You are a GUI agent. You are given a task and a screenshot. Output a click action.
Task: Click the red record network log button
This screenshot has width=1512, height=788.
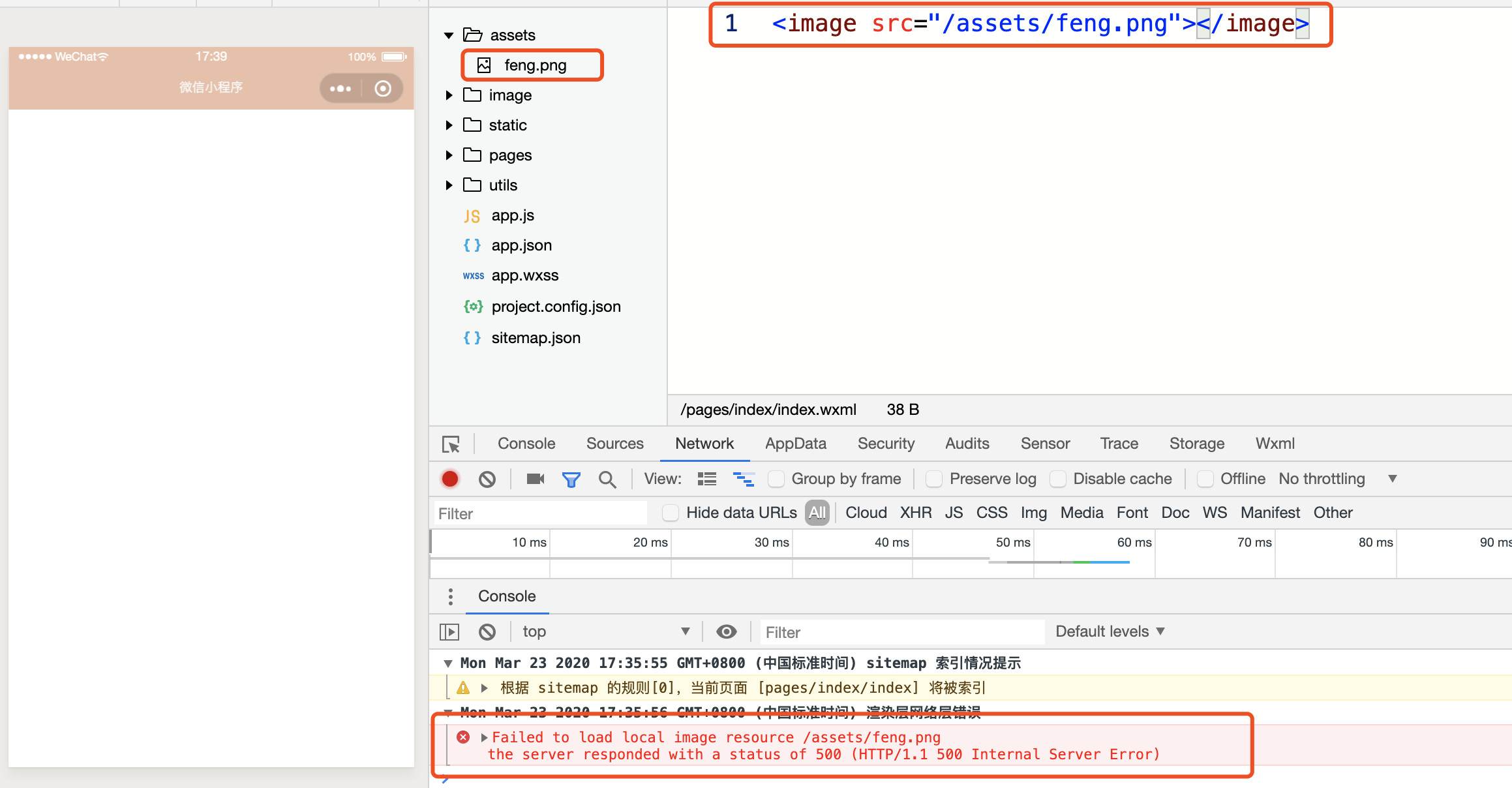point(449,479)
